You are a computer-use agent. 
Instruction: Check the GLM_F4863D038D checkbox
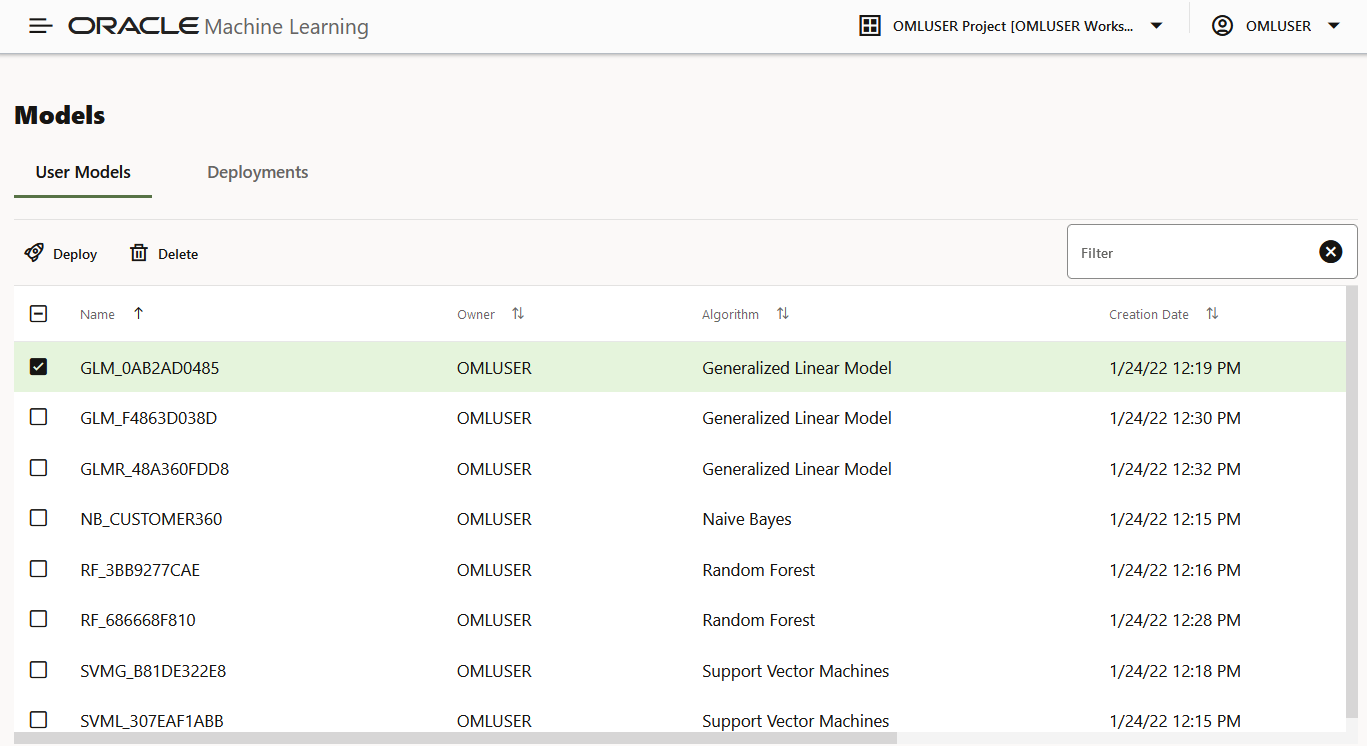[38, 417]
